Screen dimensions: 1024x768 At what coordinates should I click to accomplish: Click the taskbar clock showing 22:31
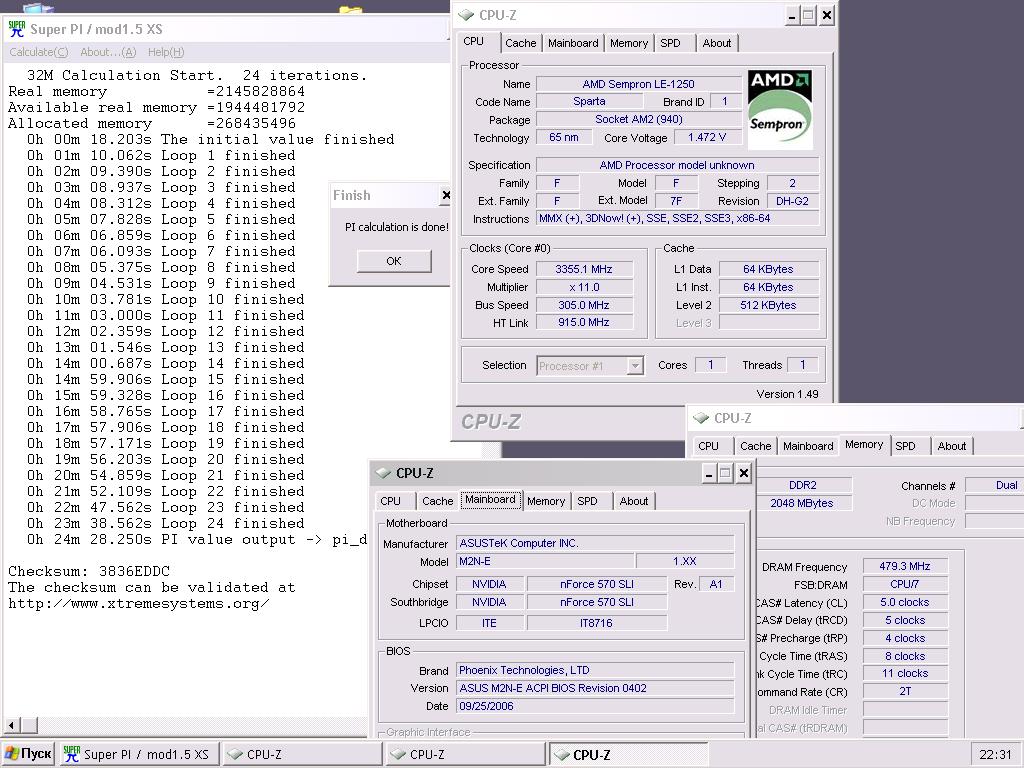[x=996, y=754]
